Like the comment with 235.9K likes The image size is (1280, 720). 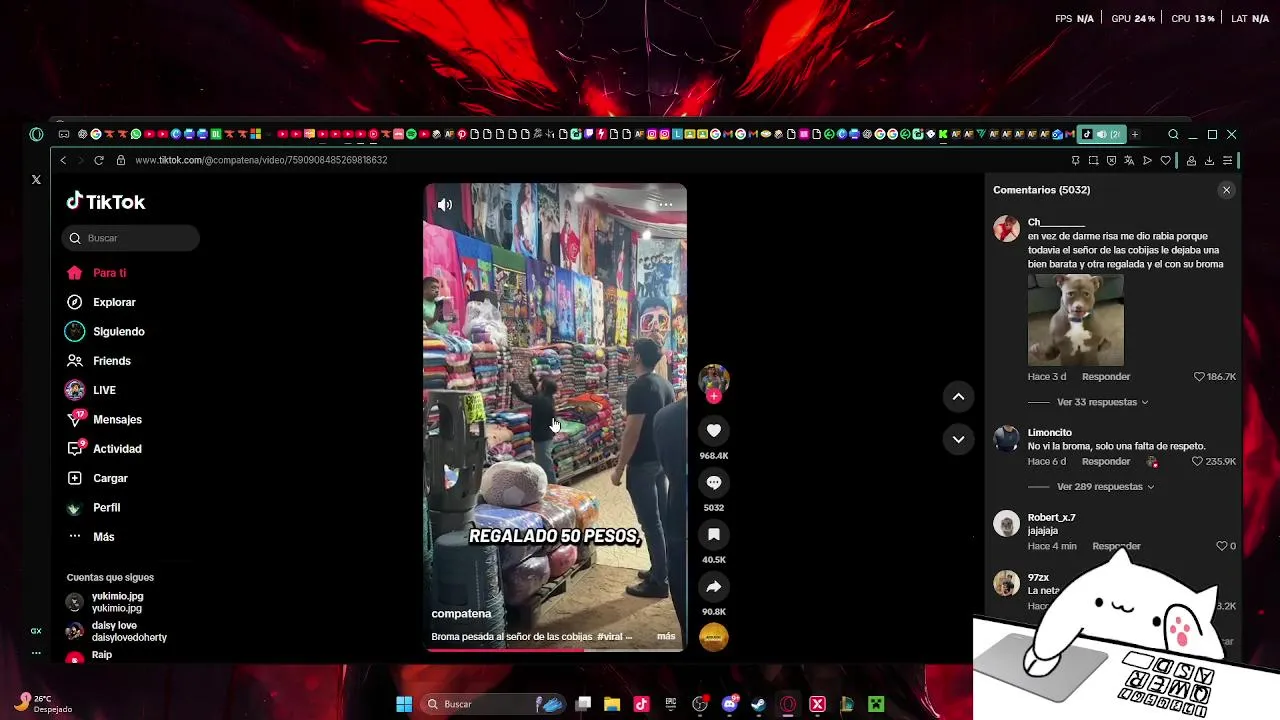click(1198, 462)
